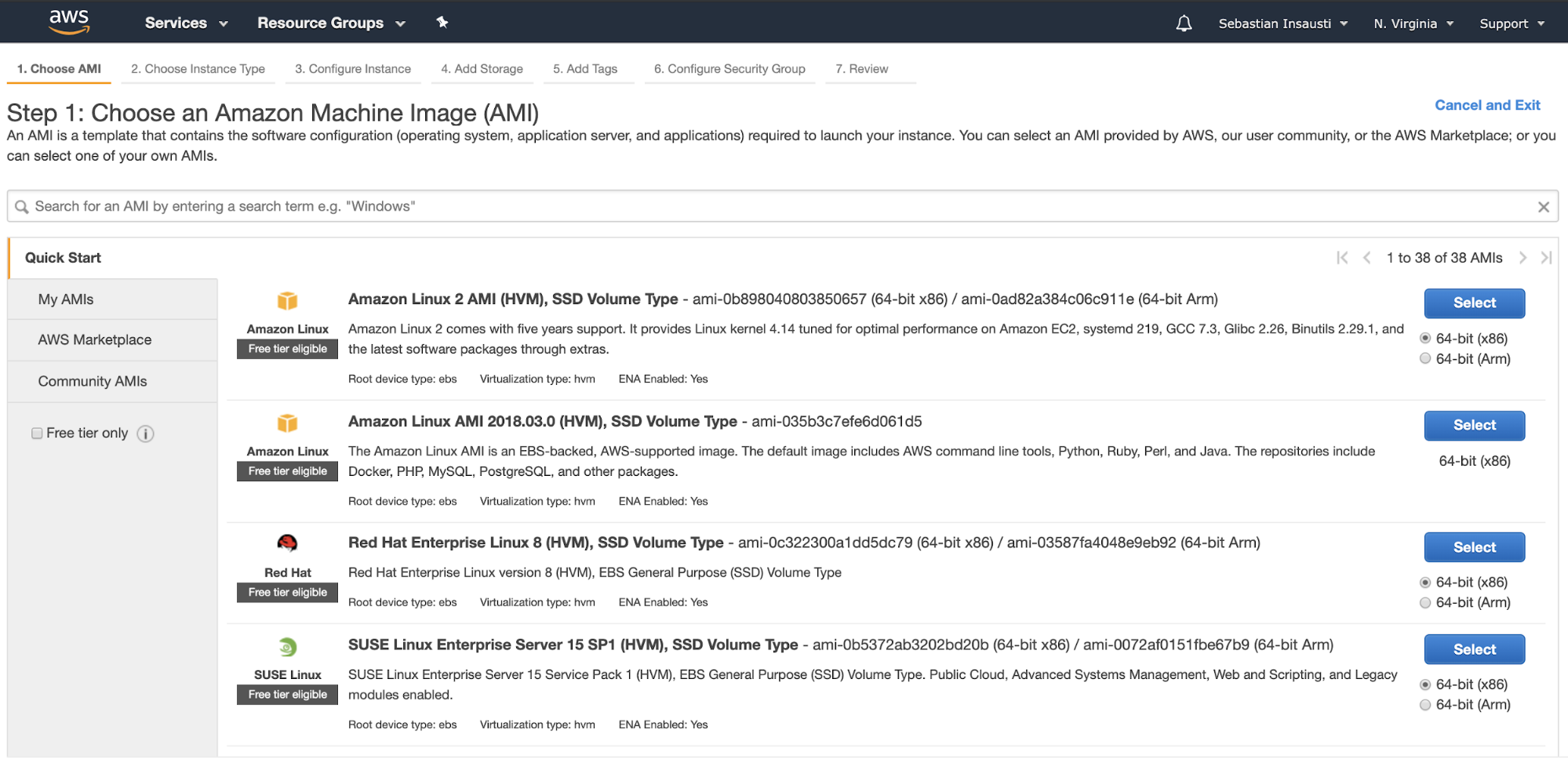
Task: Focus the AMI search field
Action: point(783,206)
